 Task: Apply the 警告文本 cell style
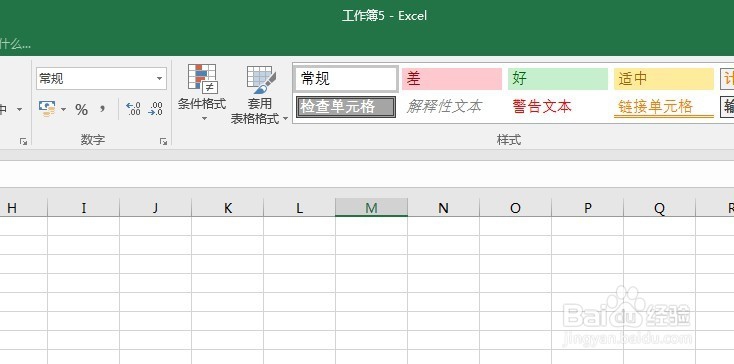pyautogui.click(x=558, y=107)
